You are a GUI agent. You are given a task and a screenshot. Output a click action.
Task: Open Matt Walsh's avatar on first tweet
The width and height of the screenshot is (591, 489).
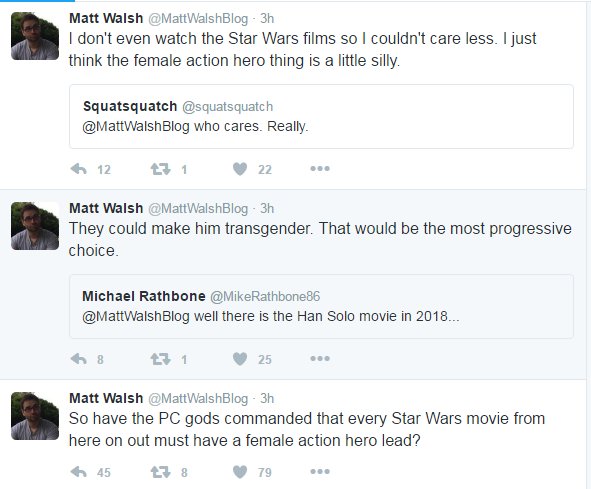[x=35, y=36]
